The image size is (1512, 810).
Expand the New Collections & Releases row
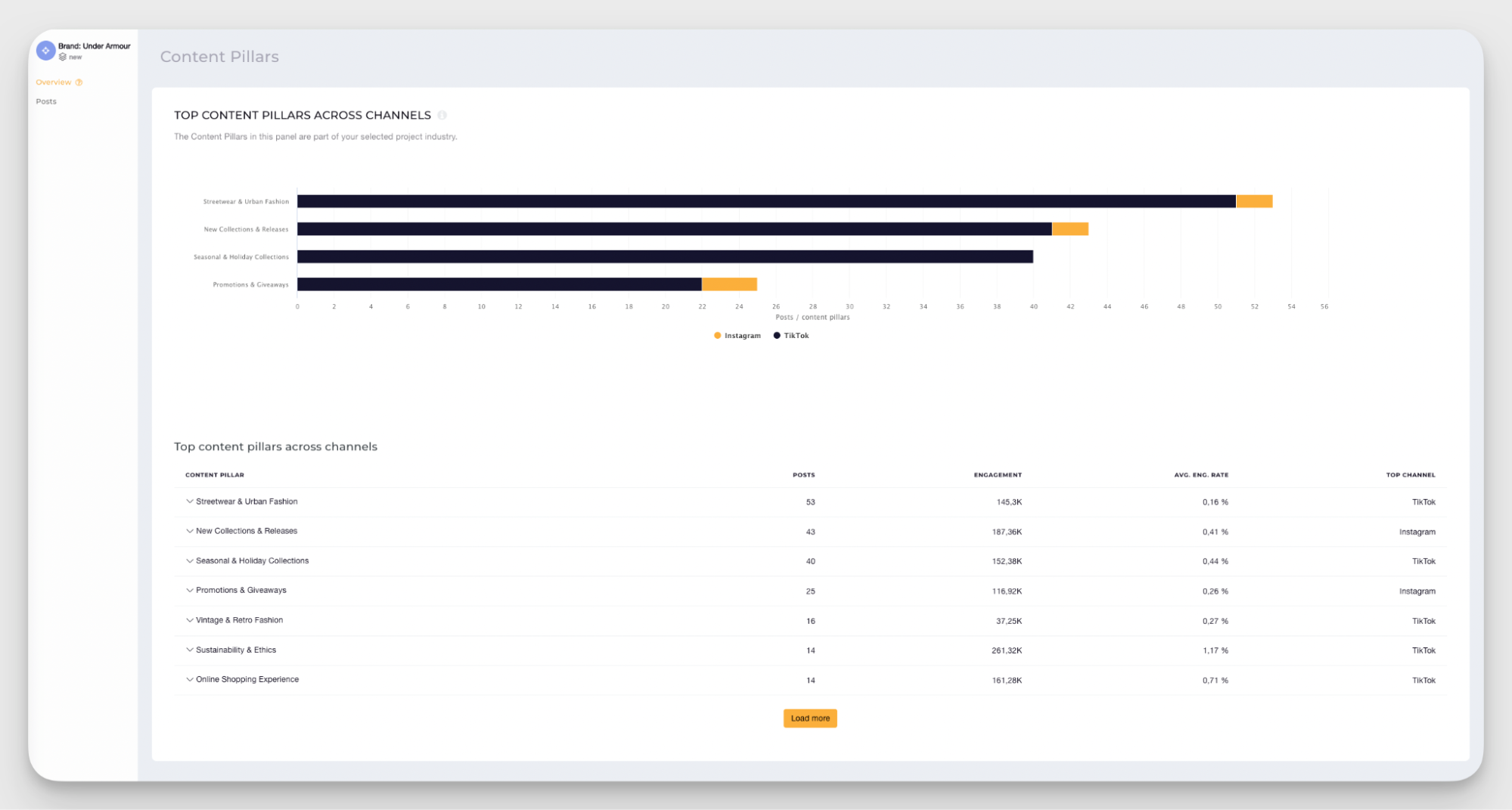click(x=188, y=531)
